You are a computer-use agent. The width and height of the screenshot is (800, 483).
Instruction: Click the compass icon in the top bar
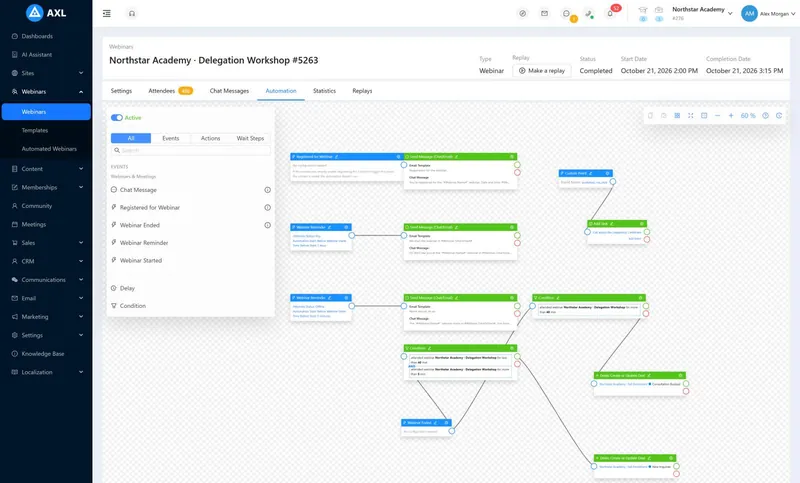pos(522,13)
